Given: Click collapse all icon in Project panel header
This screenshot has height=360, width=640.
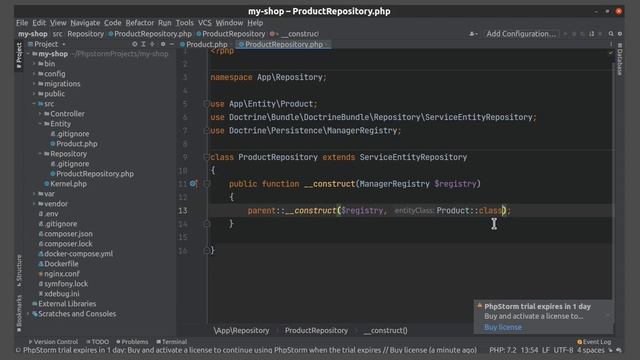Looking at the screenshot, I should coord(153,44).
